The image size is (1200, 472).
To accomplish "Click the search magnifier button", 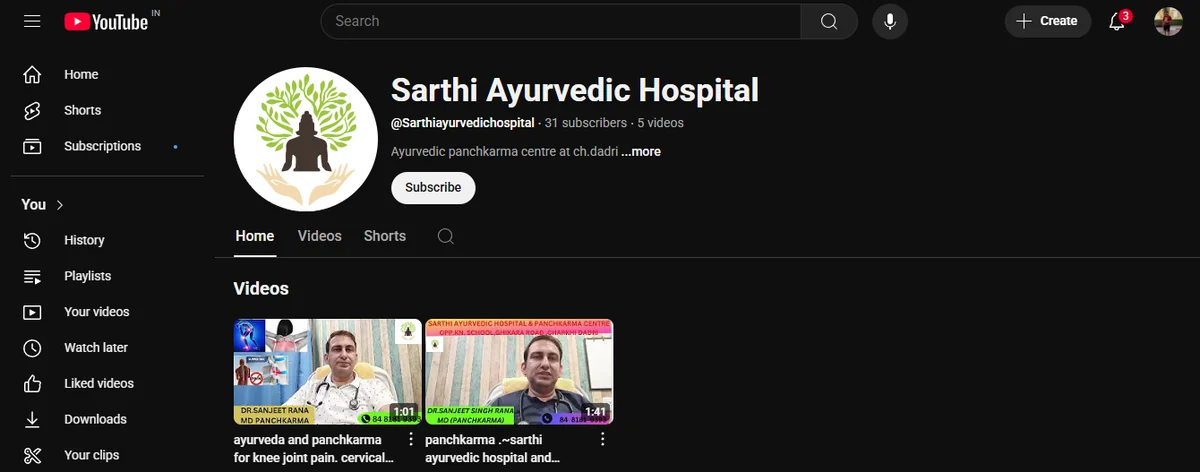I will tap(829, 21).
